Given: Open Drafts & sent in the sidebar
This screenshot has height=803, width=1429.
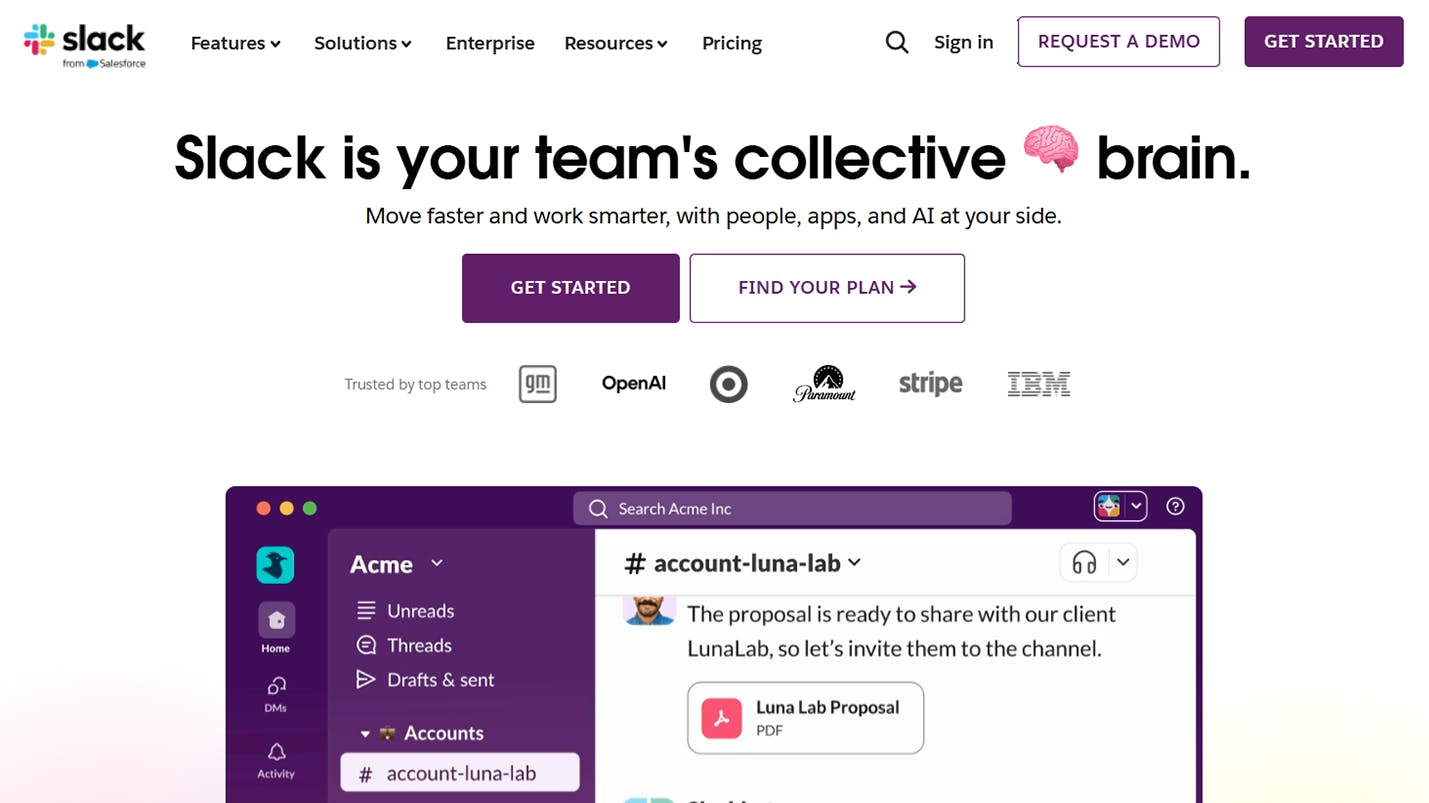Looking at the screenshot, I should [x=425, y=680].
